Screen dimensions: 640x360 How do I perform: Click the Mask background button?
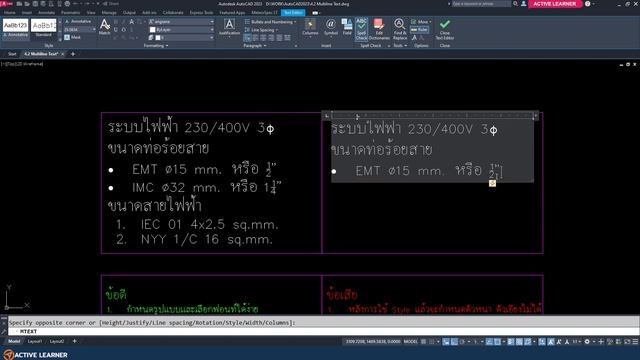point(73,37)
